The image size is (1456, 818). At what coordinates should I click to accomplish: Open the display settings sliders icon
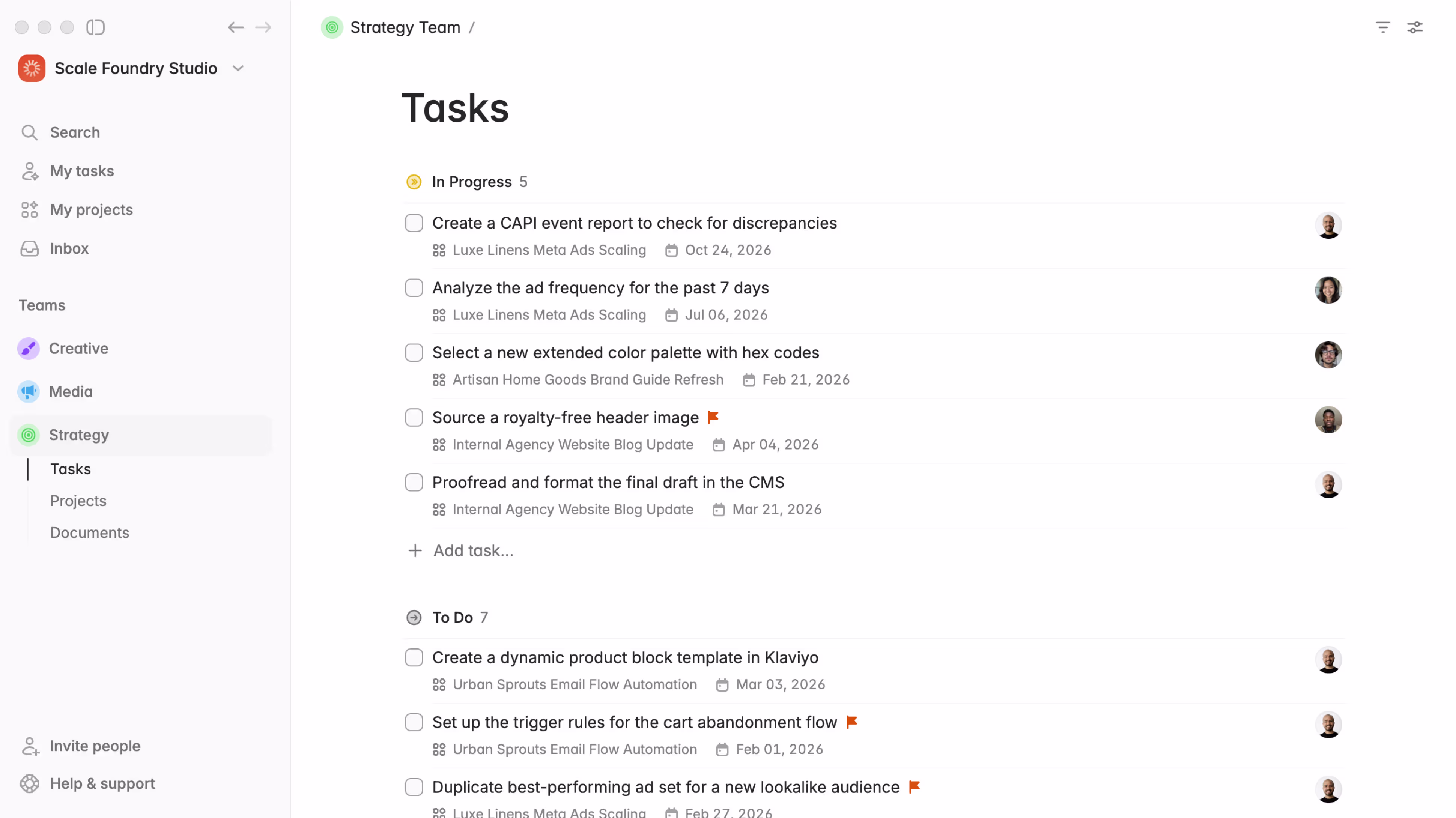tap(1415, 27)
